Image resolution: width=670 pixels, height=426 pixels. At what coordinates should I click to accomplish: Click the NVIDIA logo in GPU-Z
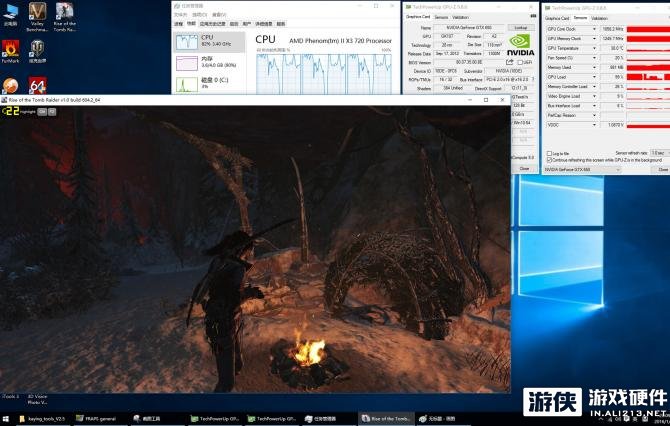point(520,45)
